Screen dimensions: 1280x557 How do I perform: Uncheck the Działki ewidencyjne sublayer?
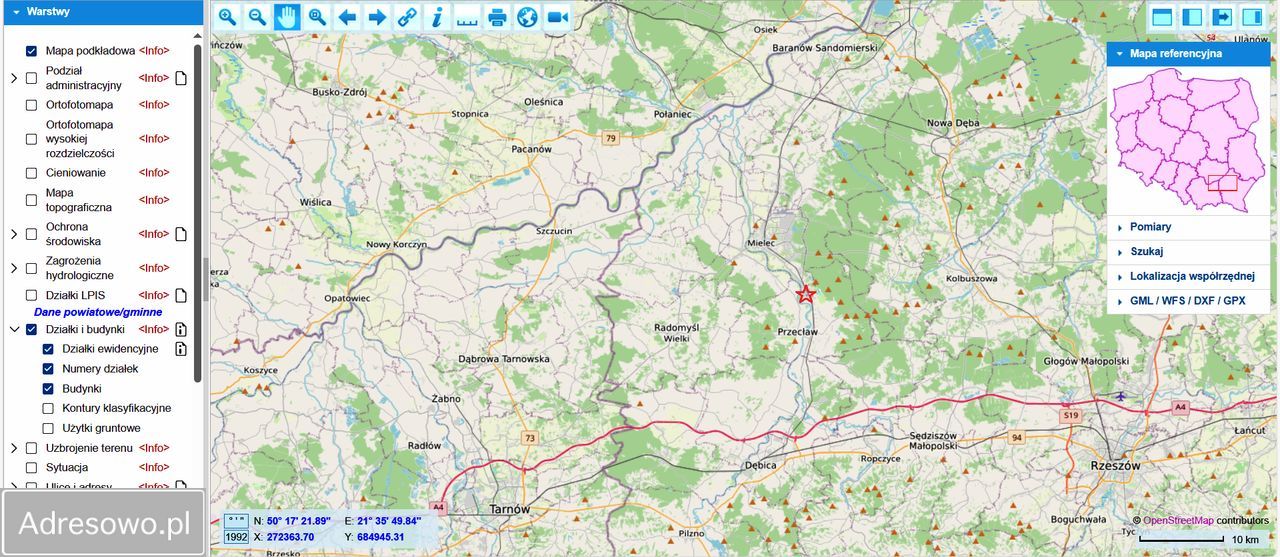click(x=48, y=349)
